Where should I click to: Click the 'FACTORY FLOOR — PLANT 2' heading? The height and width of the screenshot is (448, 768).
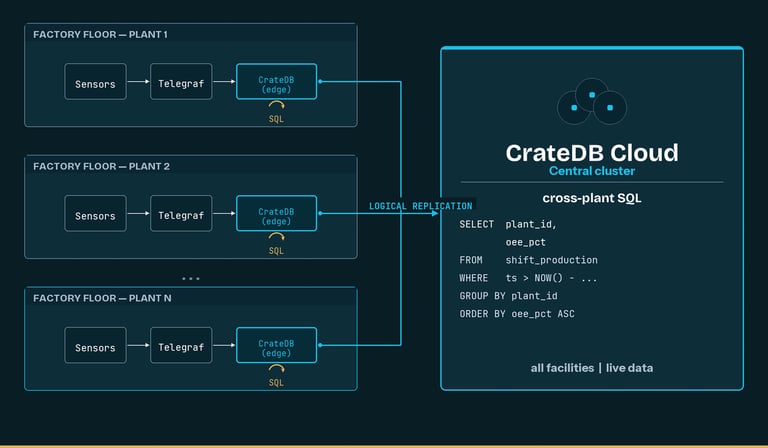pos(101,166)
